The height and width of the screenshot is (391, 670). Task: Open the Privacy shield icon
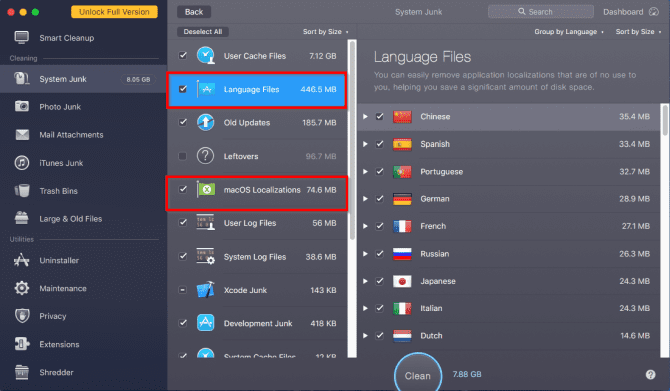pyautogui.click(x=22, y=316)
